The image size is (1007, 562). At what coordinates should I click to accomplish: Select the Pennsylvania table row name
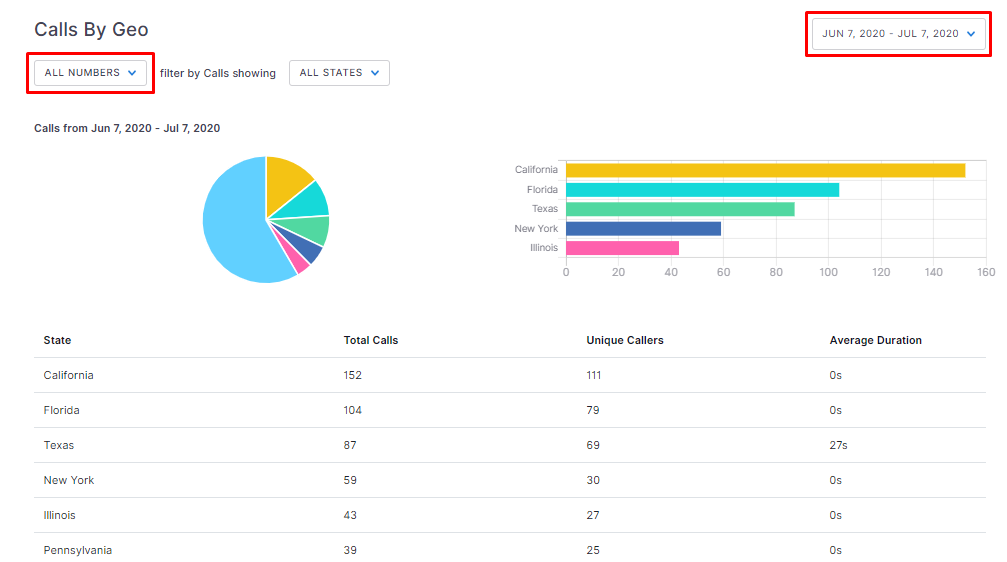78,550
